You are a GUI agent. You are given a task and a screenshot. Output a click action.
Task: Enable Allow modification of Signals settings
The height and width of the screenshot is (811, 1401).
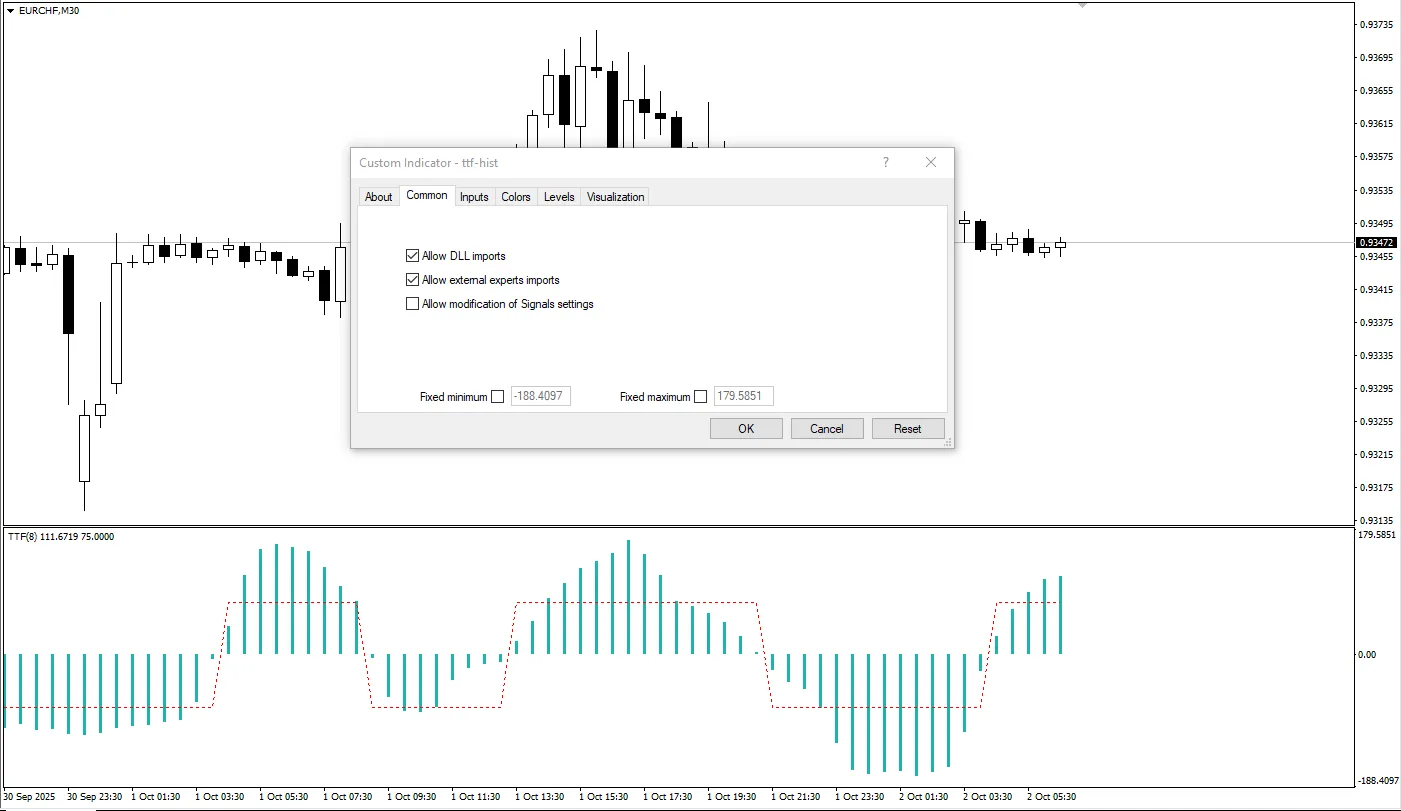coord(412,304)
